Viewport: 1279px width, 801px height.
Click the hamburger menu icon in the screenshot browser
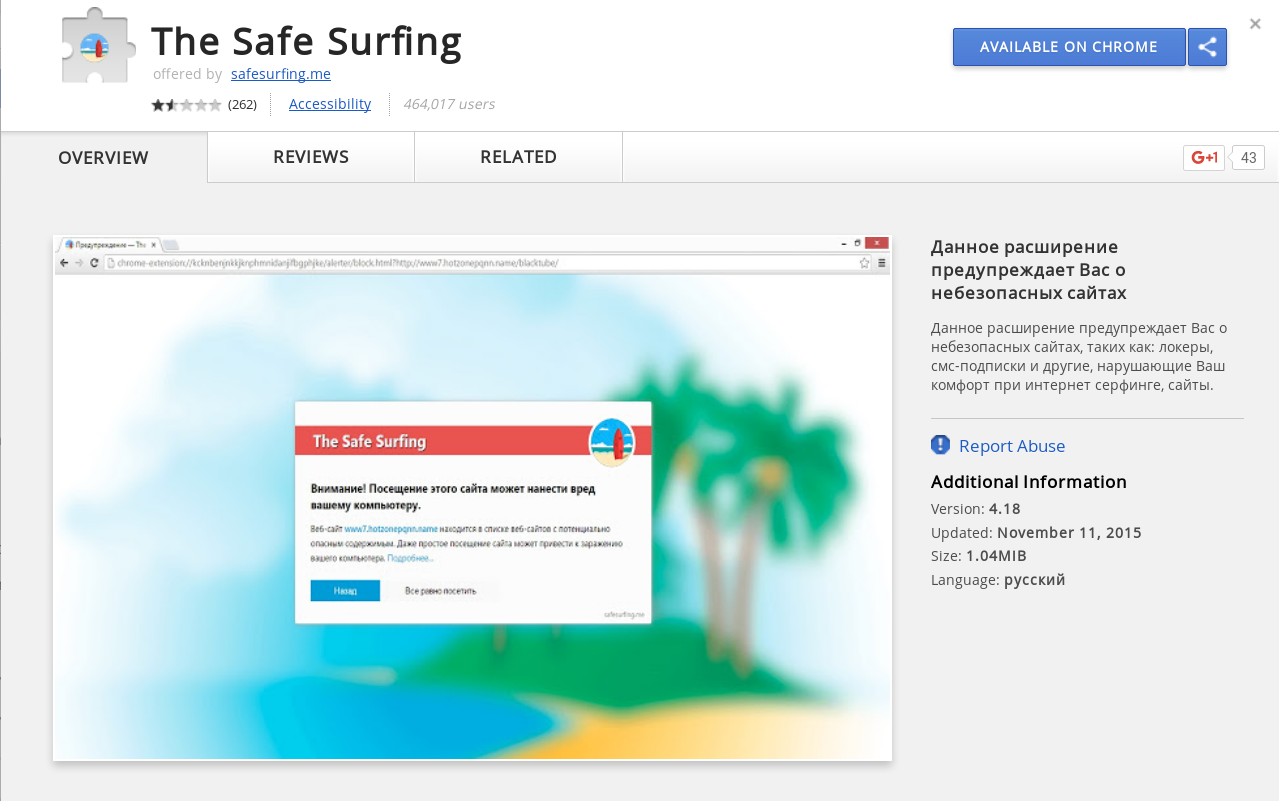tap(881, 263)
